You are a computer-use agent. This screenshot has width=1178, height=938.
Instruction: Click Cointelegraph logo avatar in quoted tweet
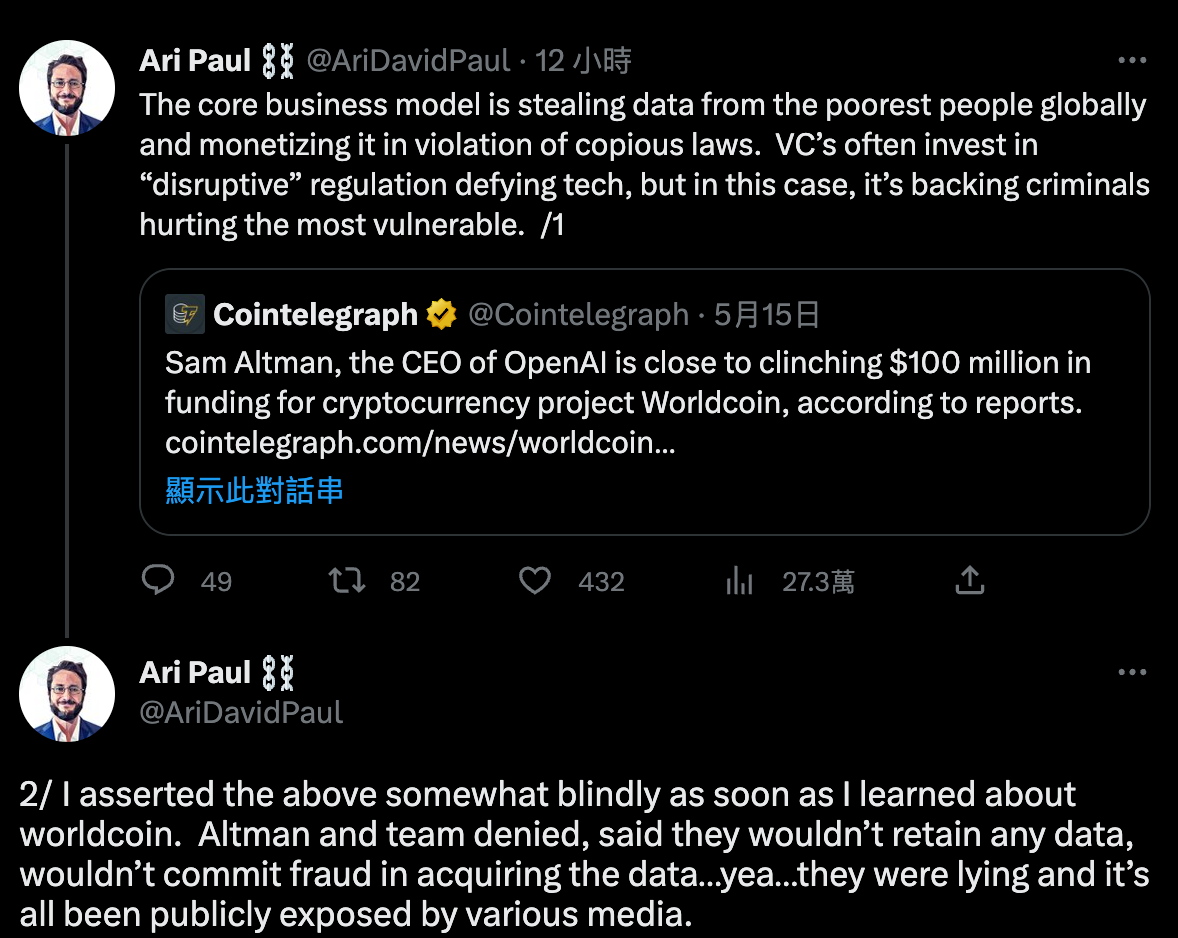[185, 315]
